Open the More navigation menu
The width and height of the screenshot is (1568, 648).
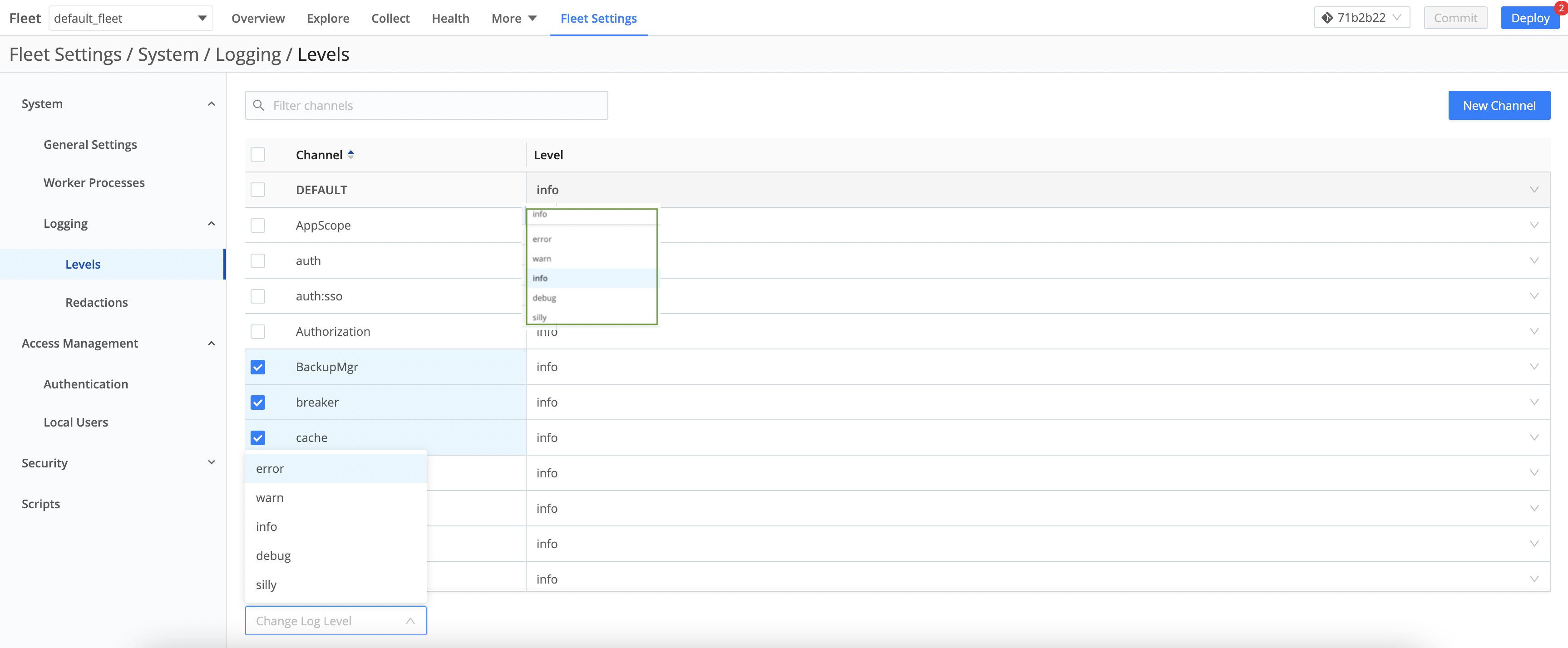513,18
